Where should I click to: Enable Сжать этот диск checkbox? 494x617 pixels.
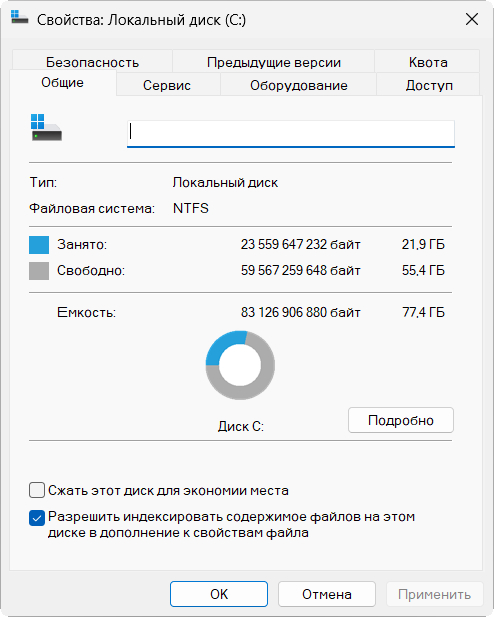click(x=37, y=490)
